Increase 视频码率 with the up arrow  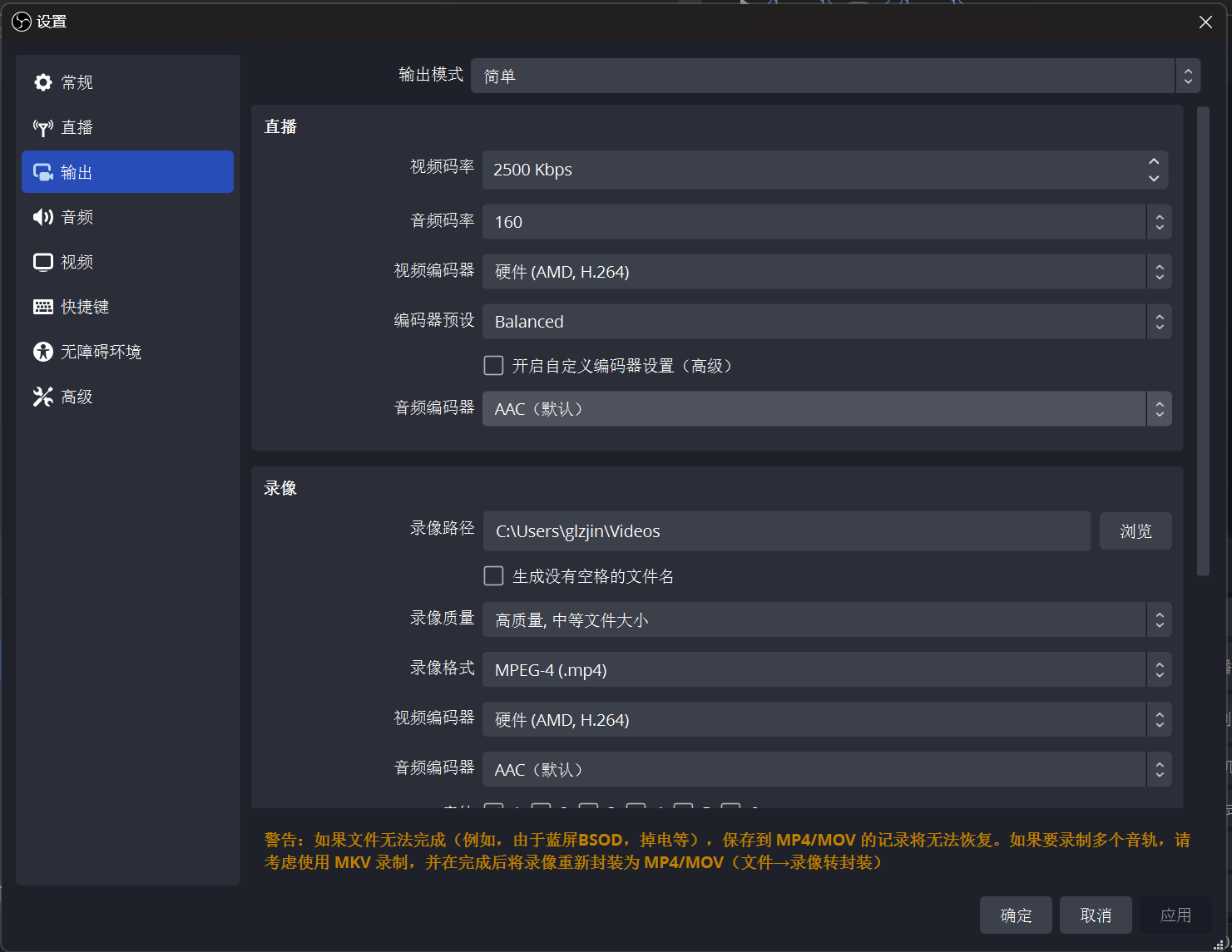coord(1154,161)
